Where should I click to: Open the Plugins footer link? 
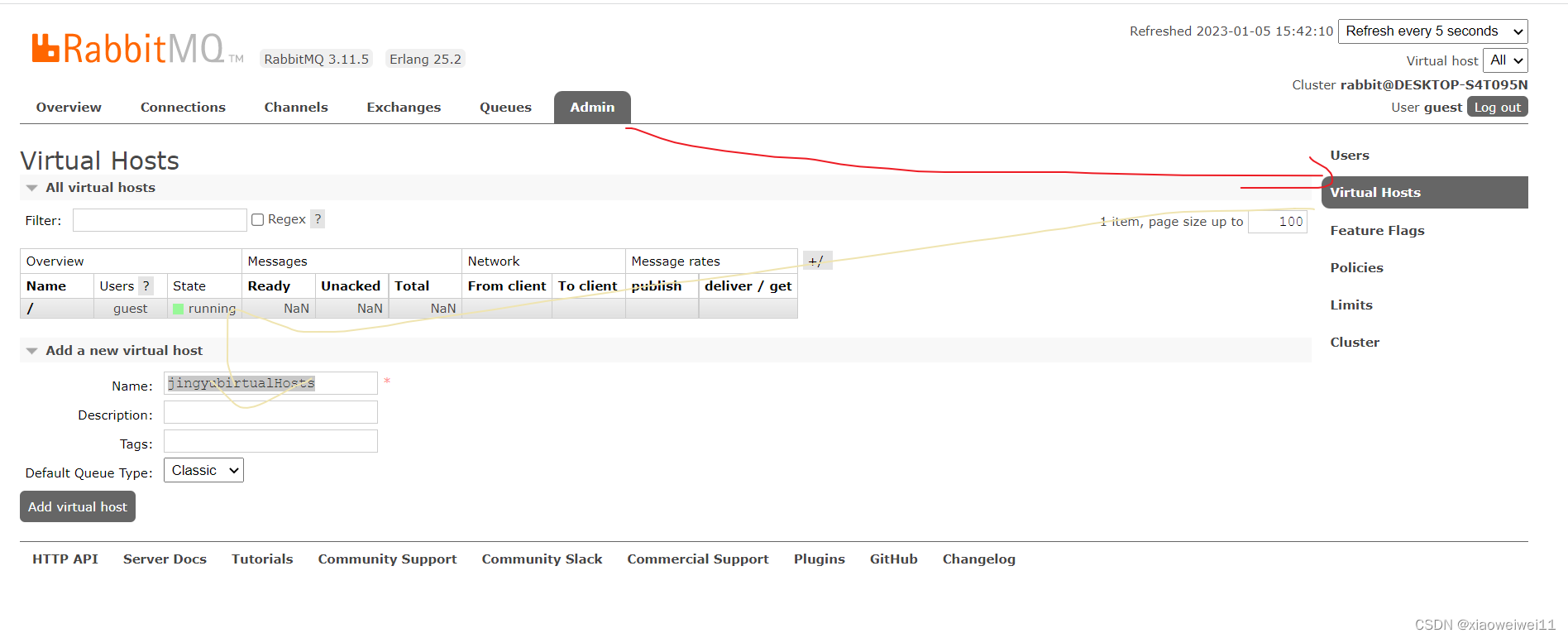(819, 559)
